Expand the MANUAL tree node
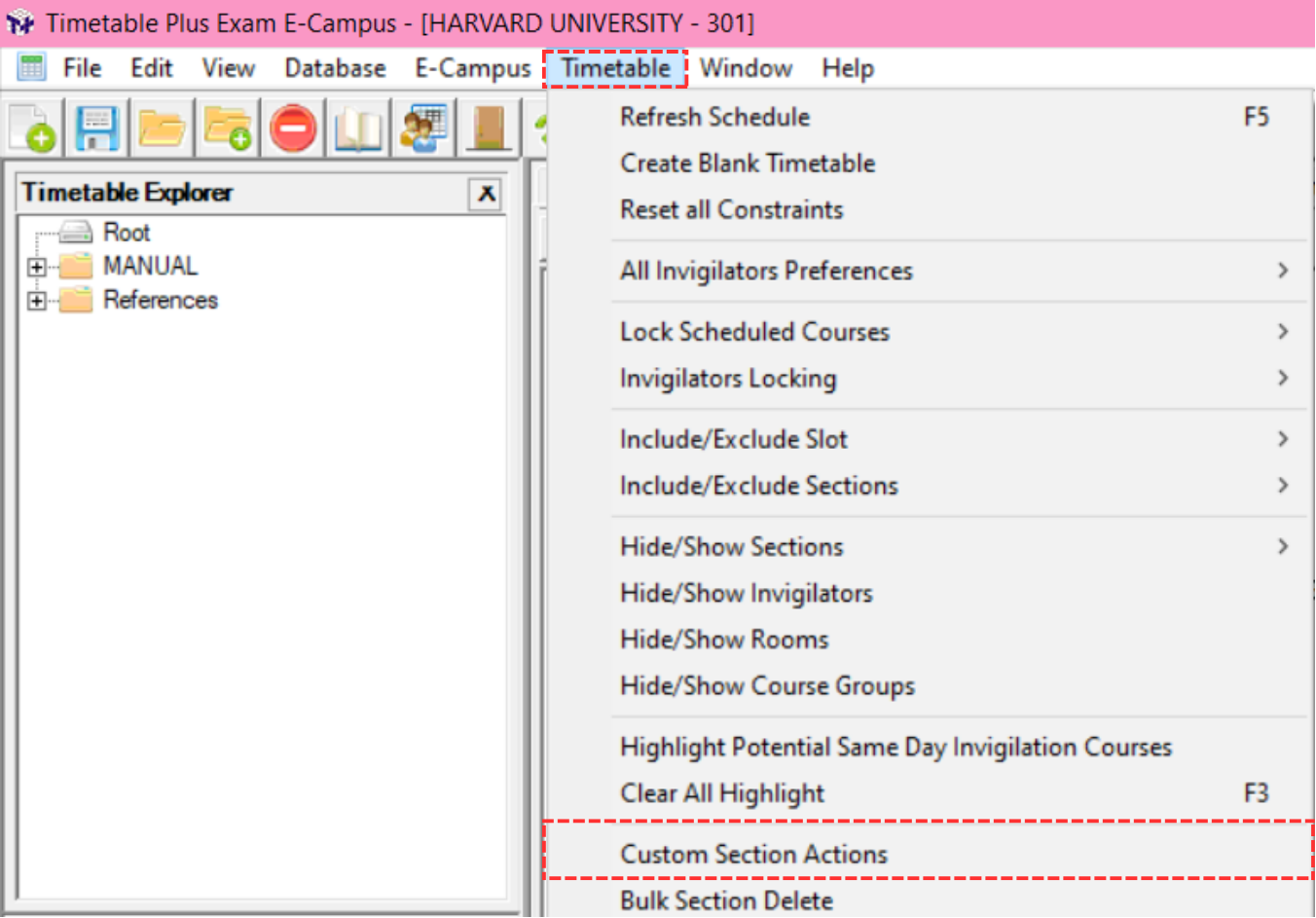 pyautogui.click(x=37, y=267)
